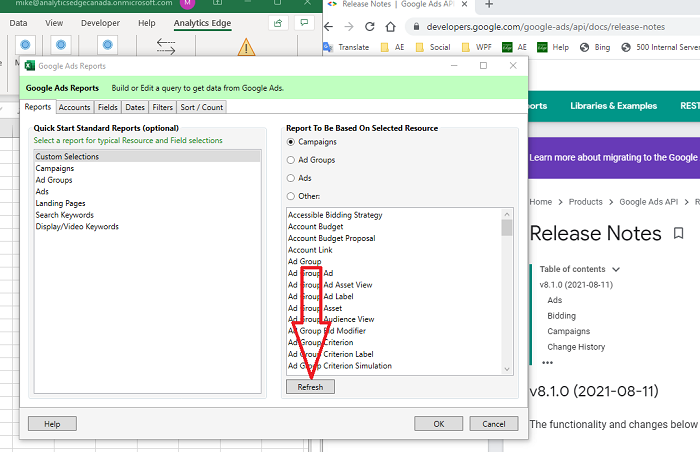Bookmark the Release Notes page icon

click(679, 233)
